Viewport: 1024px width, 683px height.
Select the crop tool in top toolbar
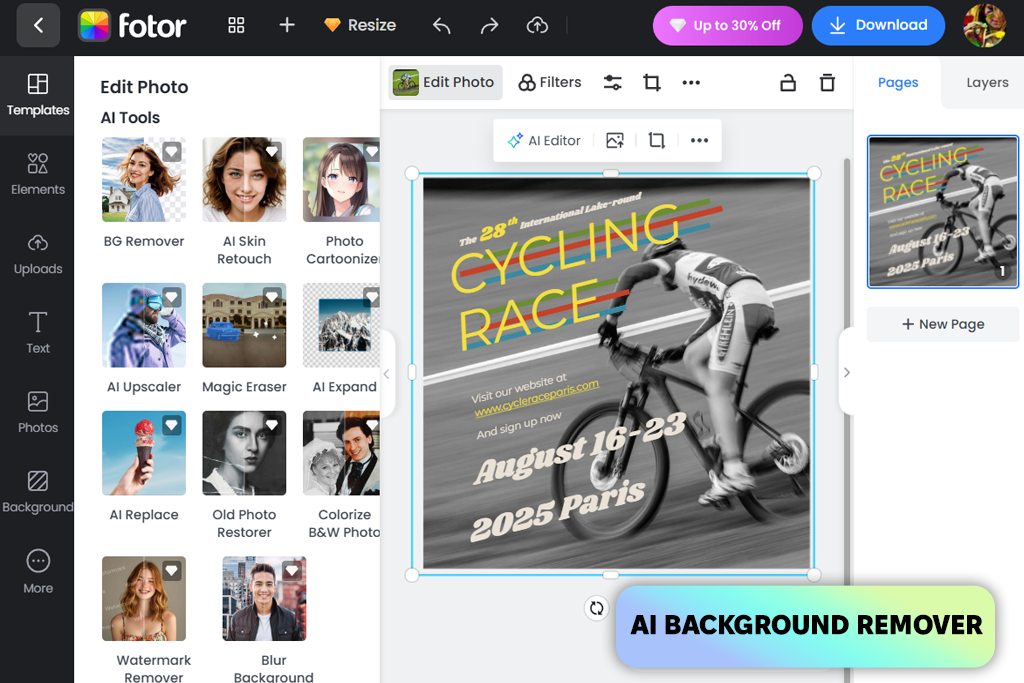tap(652, 82)
